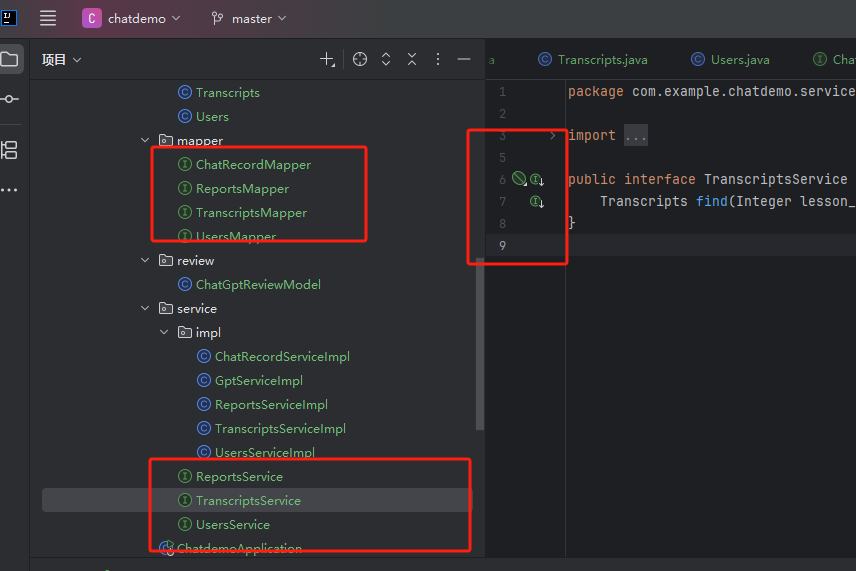Screen dimensions: 856x571
Task: Select the impl folder
Action: coord(208,333)
